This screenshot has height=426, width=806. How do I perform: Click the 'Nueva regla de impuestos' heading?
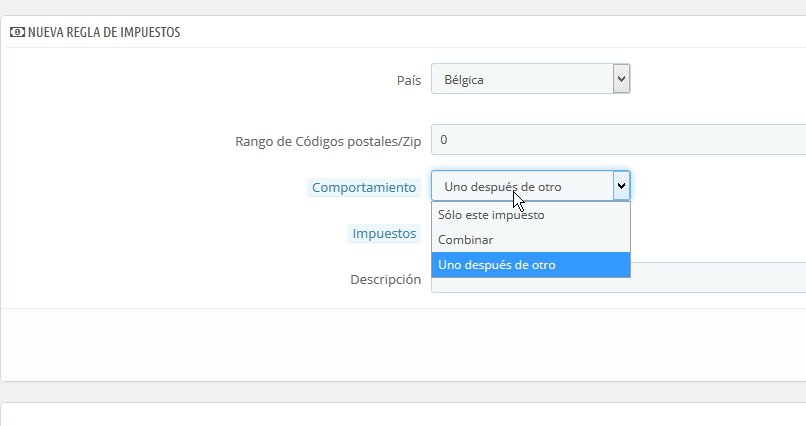tap(103, 32)
